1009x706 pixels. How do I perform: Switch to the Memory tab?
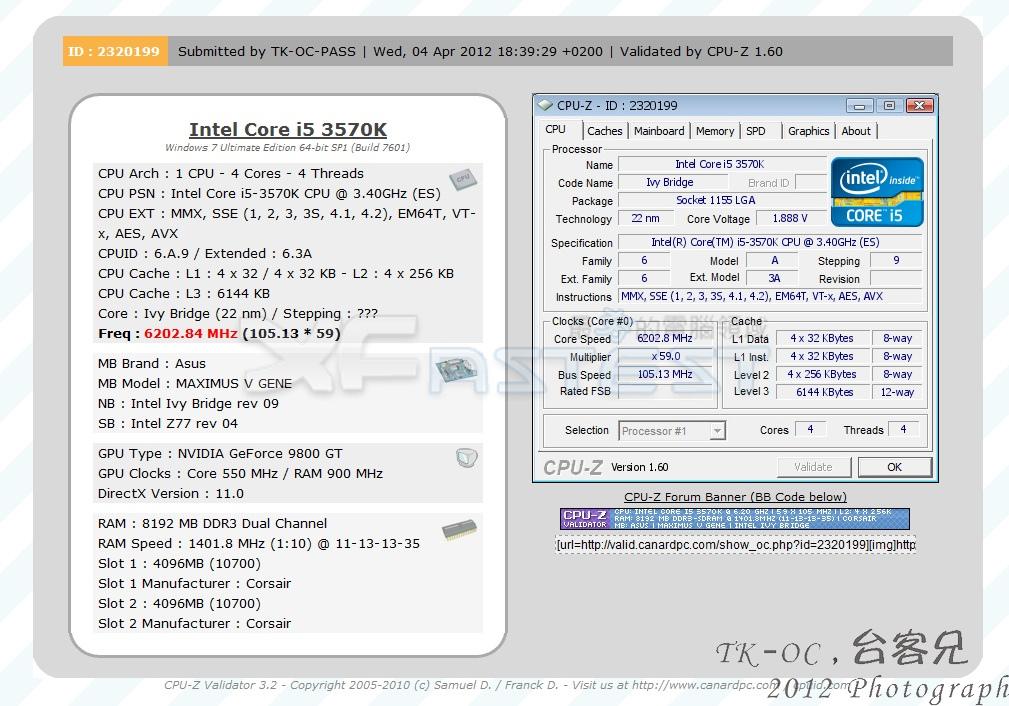click(715, 131)
